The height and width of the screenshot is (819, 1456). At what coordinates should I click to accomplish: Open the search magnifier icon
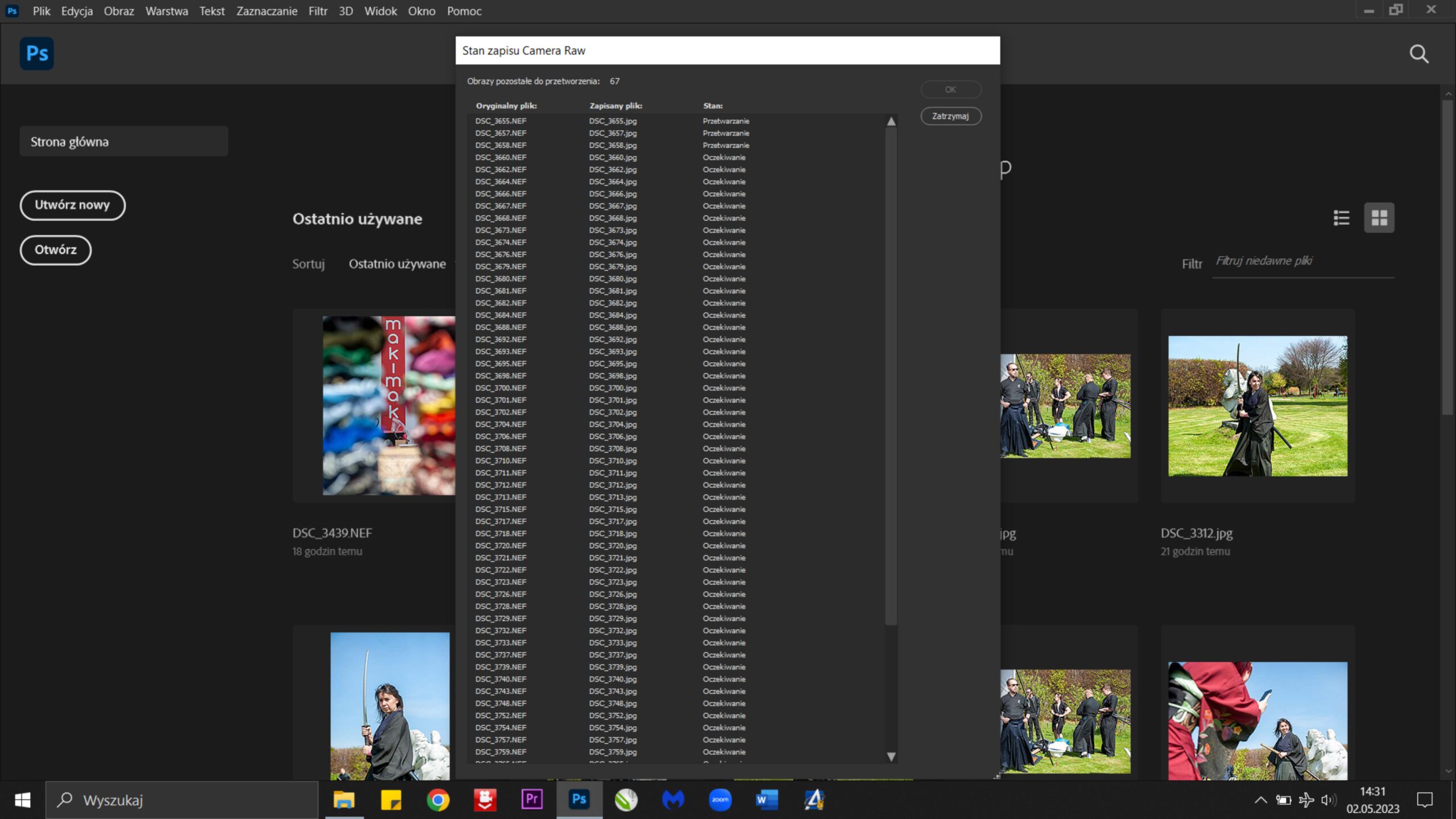tap(1418, 54)
